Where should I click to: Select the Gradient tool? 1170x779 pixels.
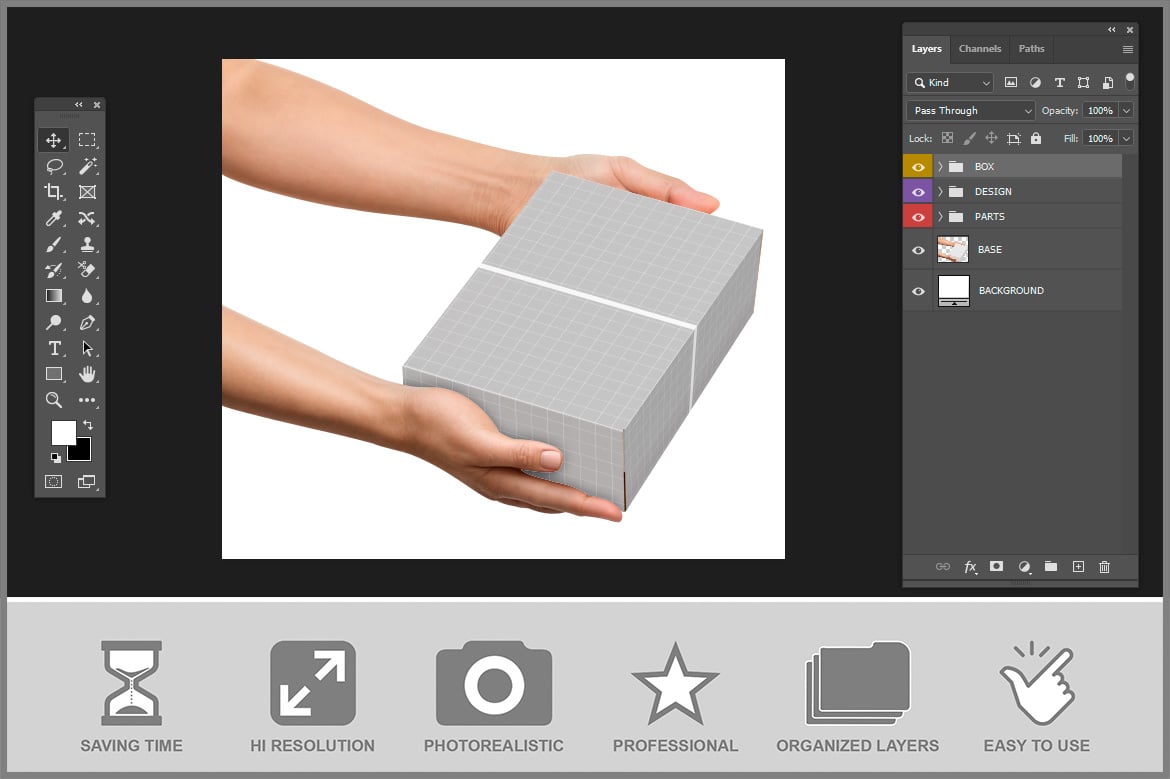click(54, 296)
